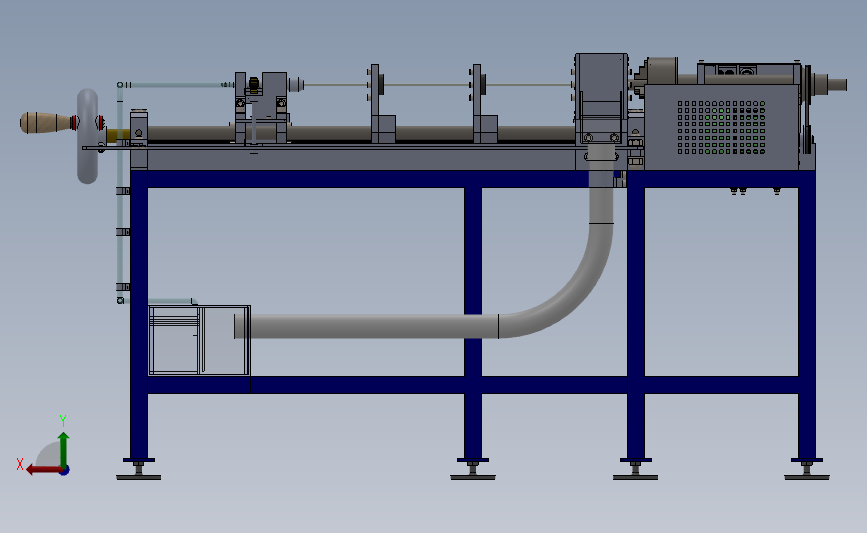Viewport: 867px width, 533px height.
Task: Select the leftmost leveling foot pad
Action: (x=138, y=477)
